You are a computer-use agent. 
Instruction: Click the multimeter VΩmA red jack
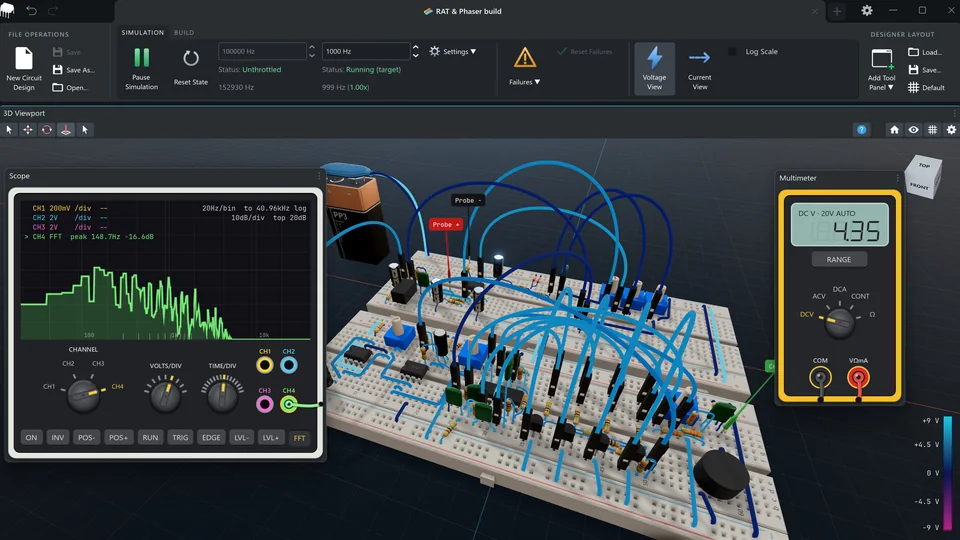click(x=858, y=378)
